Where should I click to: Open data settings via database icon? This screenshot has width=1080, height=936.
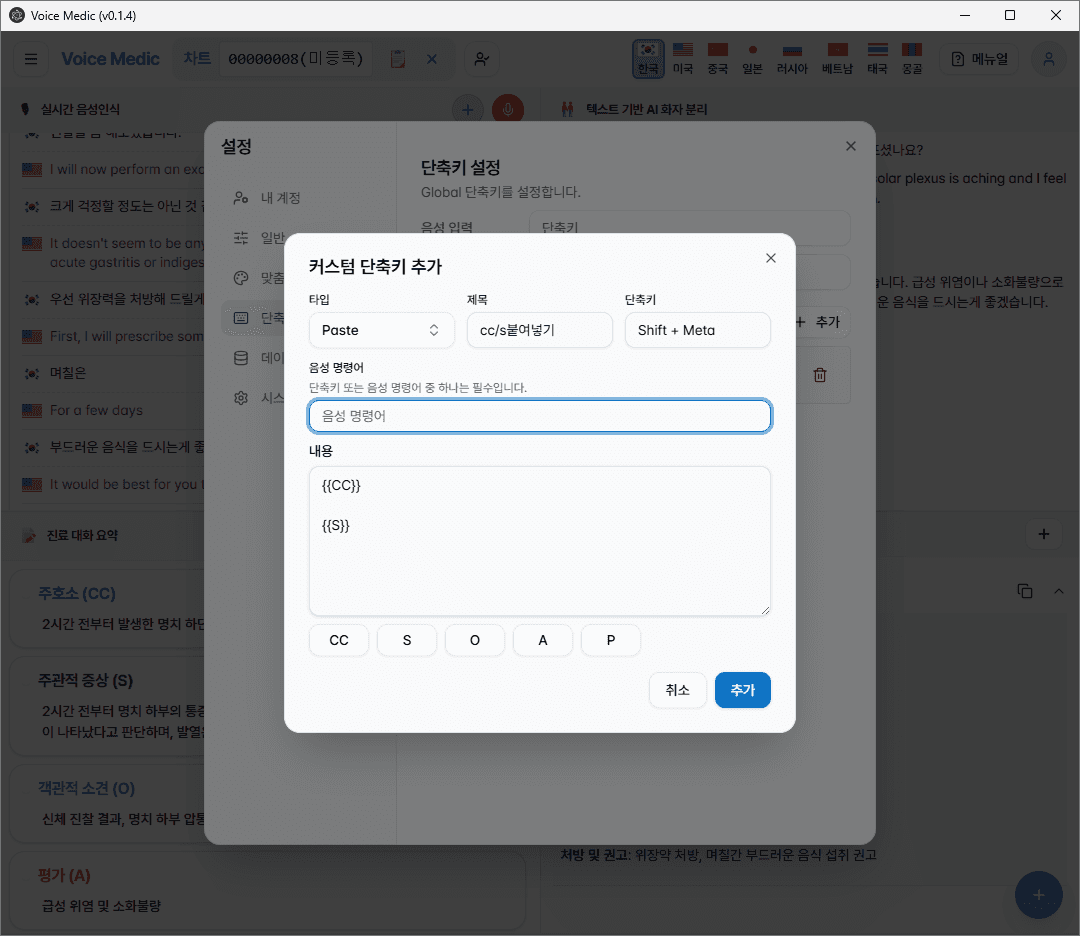tap(240, 357)
